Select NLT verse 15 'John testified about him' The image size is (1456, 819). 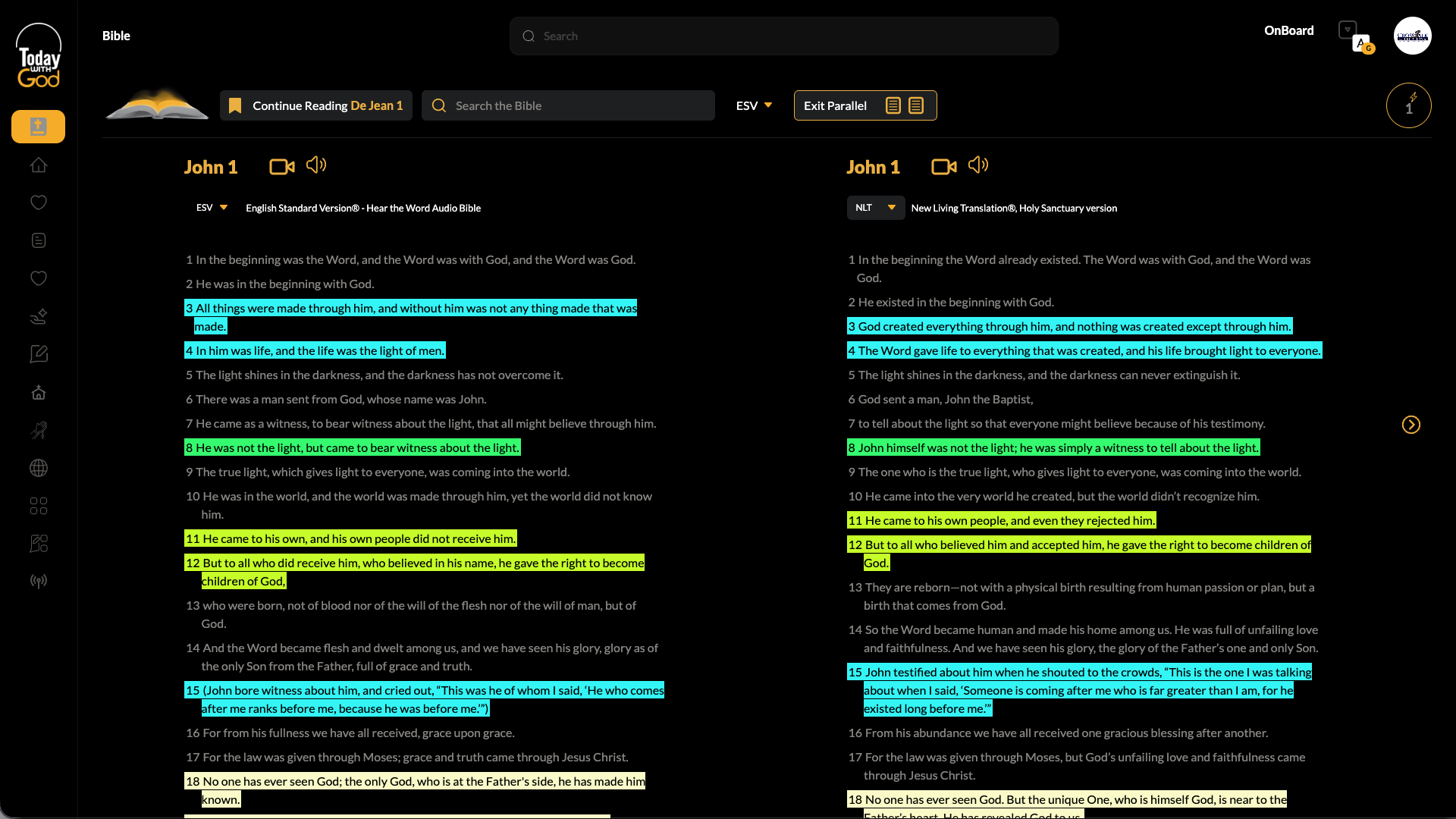click(1080, 690)
